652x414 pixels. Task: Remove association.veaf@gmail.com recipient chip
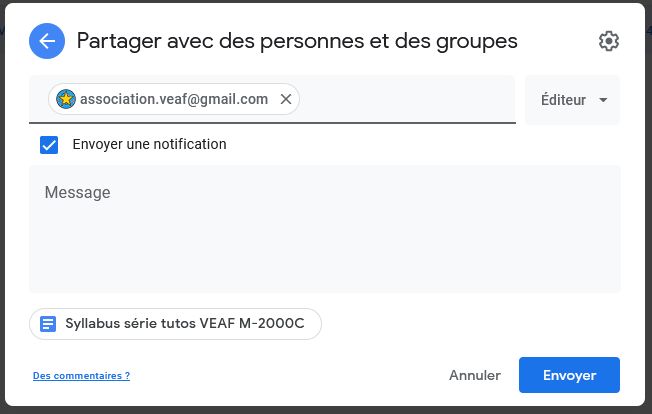point(286,99)
